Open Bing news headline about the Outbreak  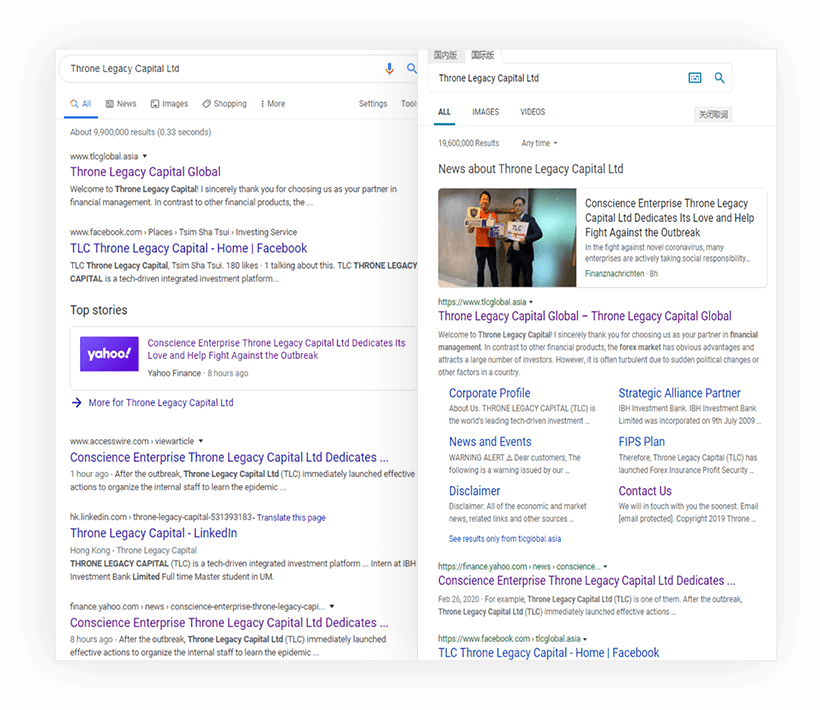[x=669, y=218]
